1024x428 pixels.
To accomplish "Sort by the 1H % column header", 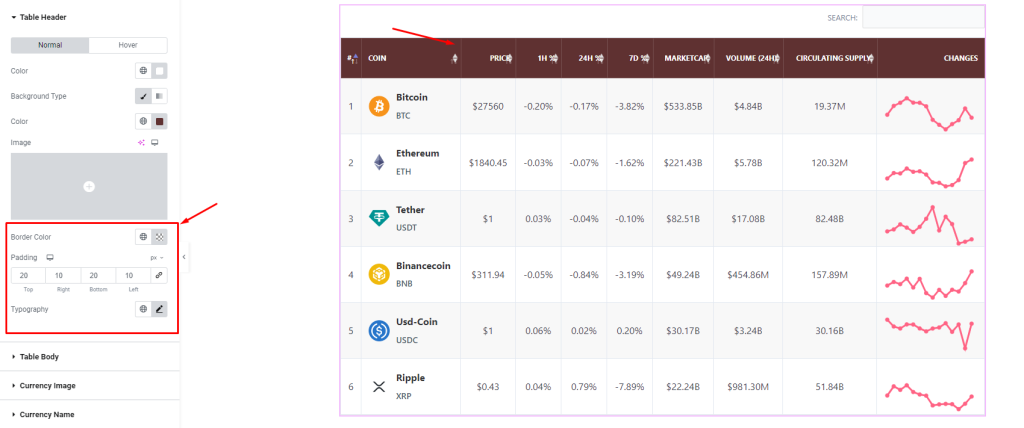I will tap(538, 58).
